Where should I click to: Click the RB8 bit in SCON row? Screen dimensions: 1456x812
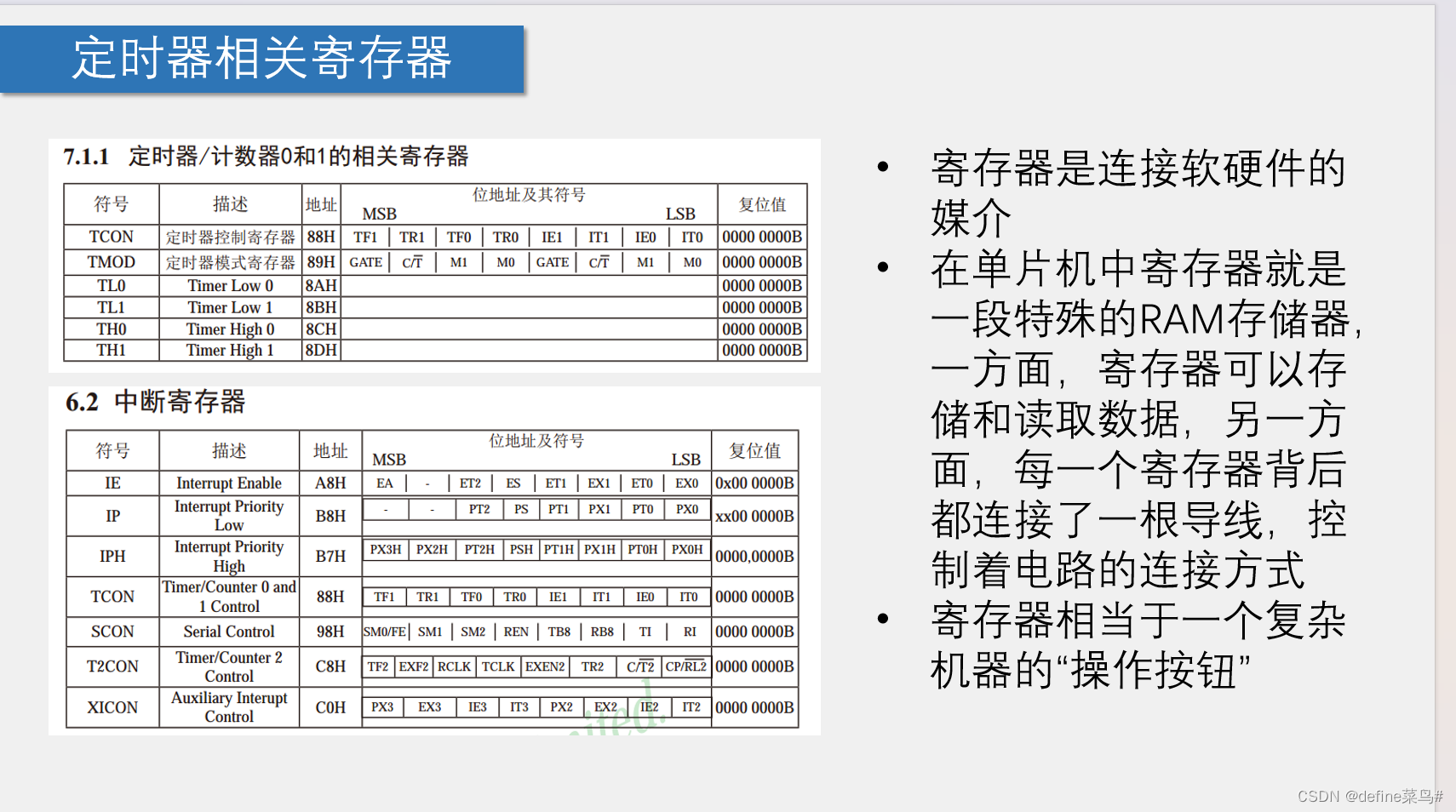602,632
